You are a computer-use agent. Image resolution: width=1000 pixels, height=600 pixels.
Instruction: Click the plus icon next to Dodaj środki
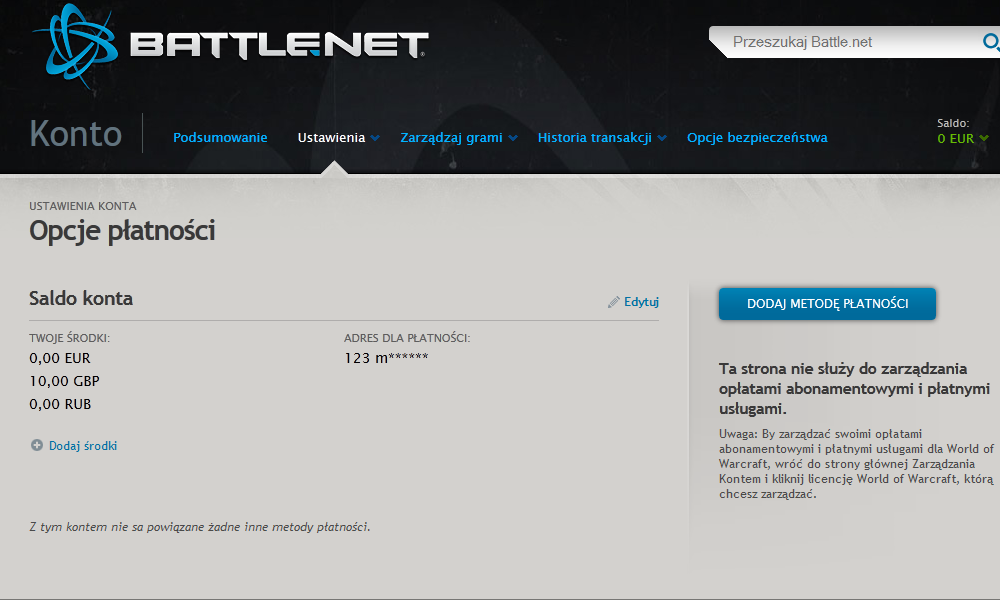click(x=37, y=446)
